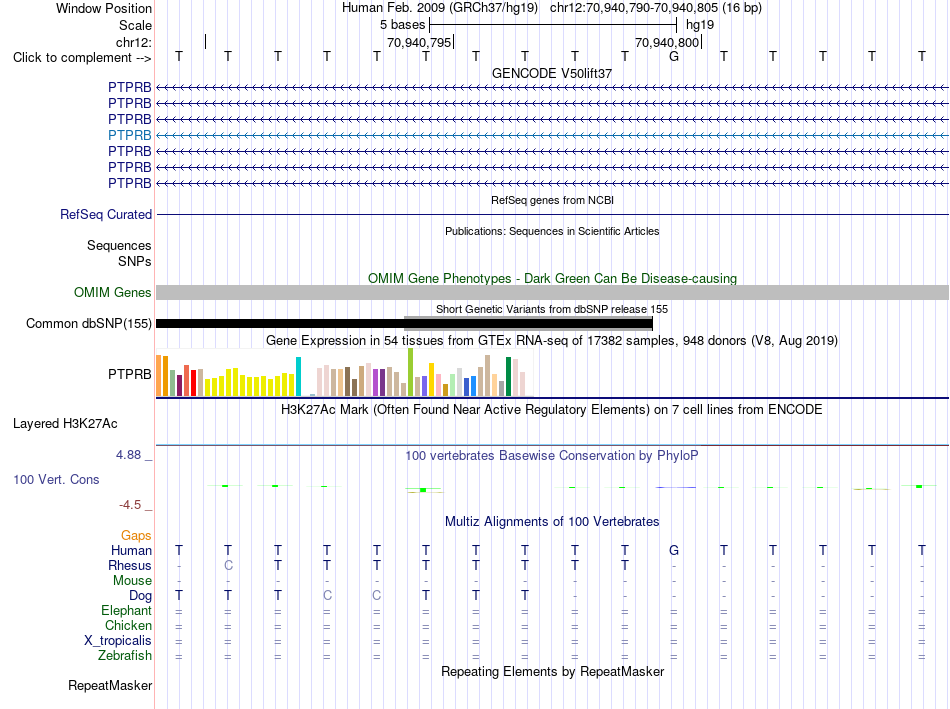
Task: Click the dark green GTEx expression bar
Action: click(508, 376)
